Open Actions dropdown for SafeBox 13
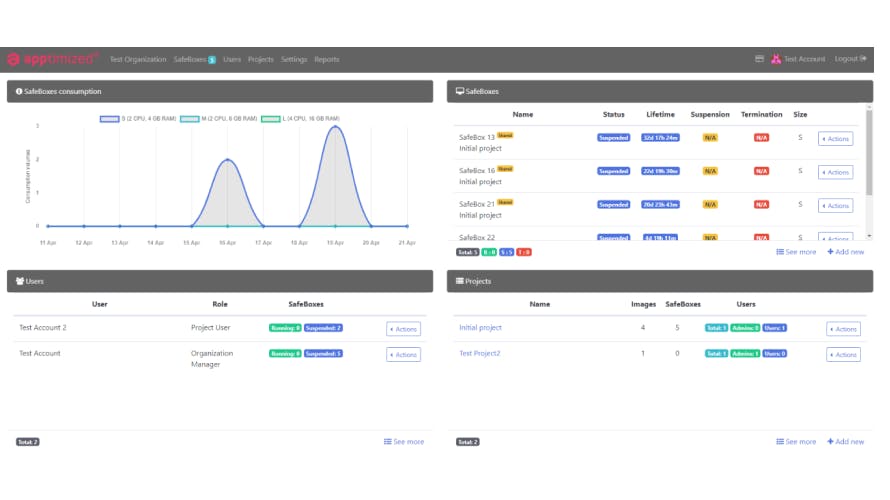 coord(836,138)
